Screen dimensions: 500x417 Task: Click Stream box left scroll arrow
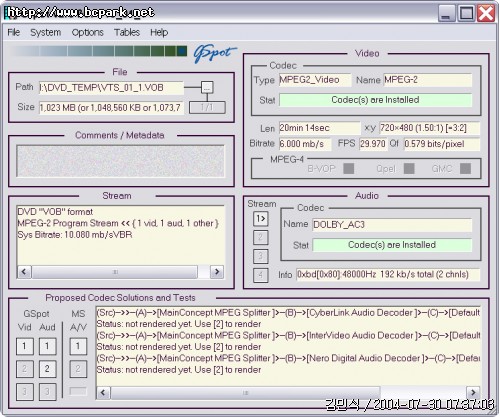pos(24,272)
